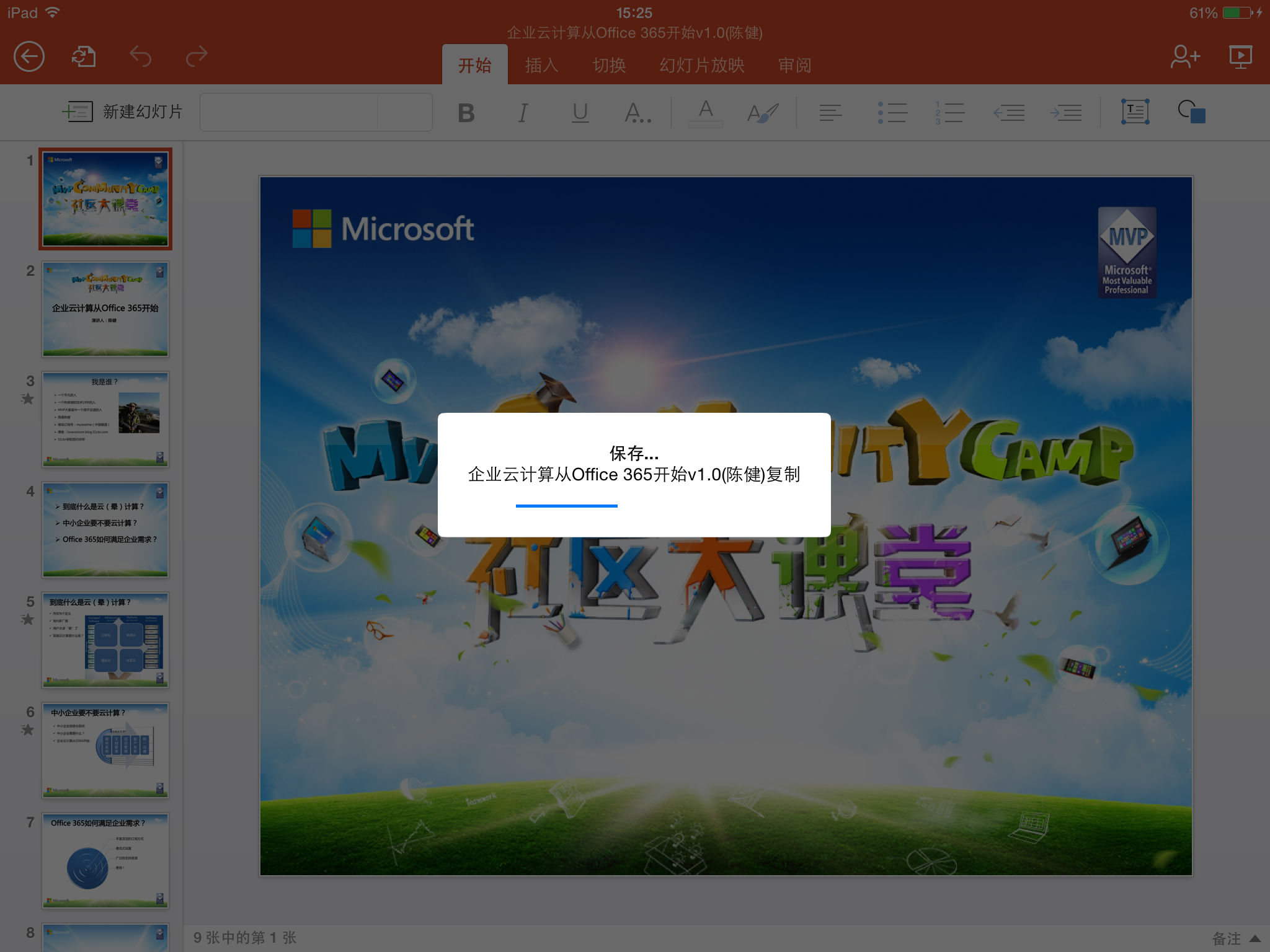Tap the MVP badge on the slide

[x=1127, y=252]
